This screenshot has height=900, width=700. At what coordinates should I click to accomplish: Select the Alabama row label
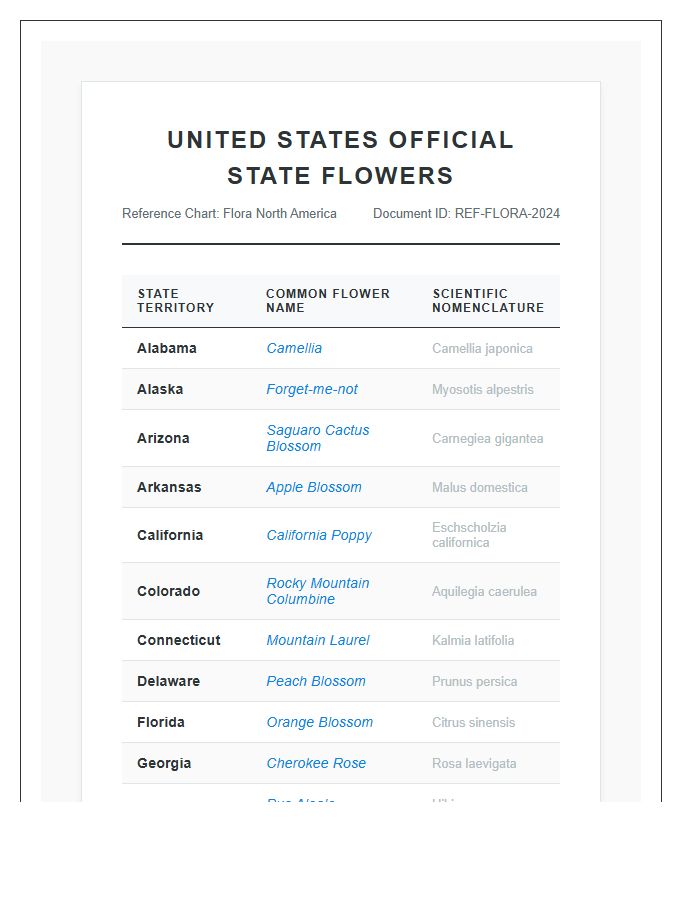pos(167,348)
